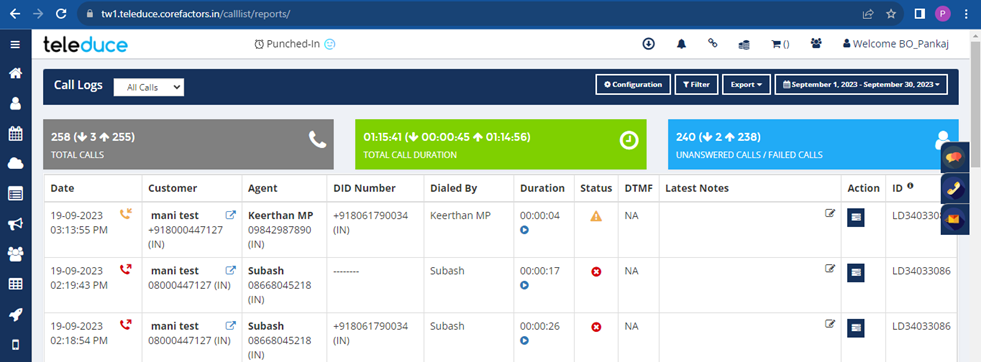Viewport: 981px width, 362px height.
Task: Click the Punched-In status
Action: (x=295, y=44)
